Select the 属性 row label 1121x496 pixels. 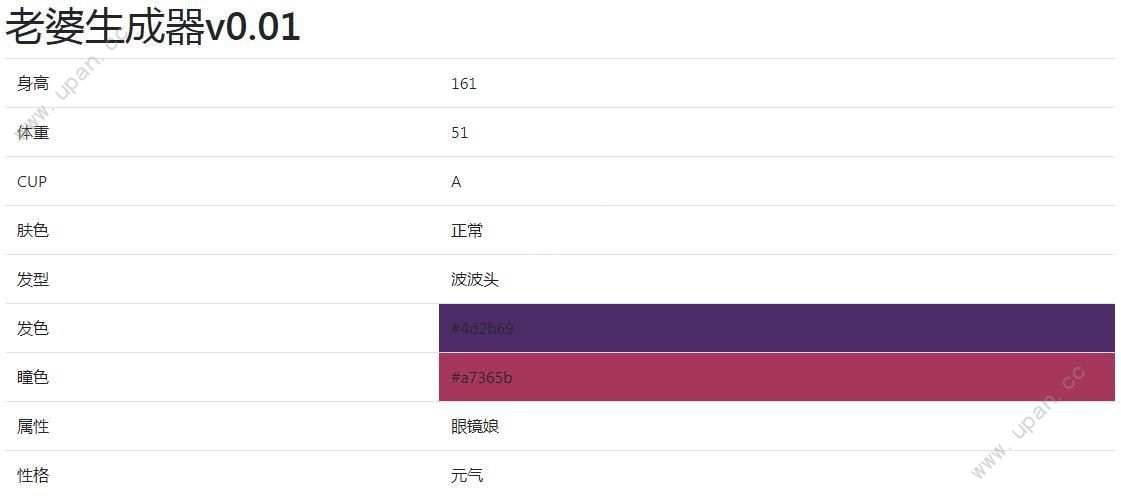click(33, 427)
